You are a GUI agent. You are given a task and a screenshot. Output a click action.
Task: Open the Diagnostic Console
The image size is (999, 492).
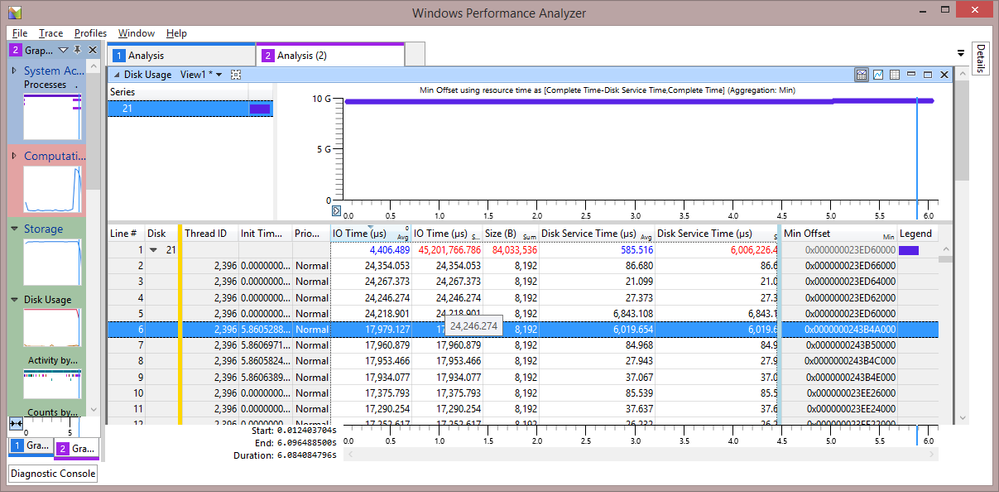[x=52, y=473]
